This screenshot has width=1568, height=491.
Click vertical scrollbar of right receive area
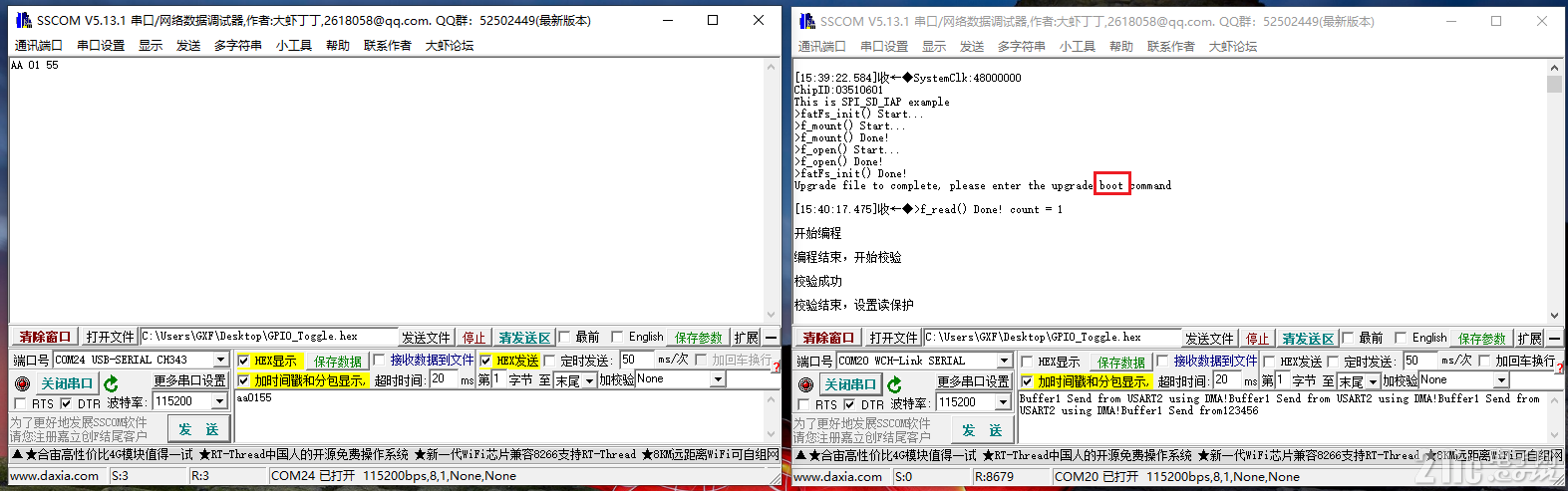[1554, 192]
